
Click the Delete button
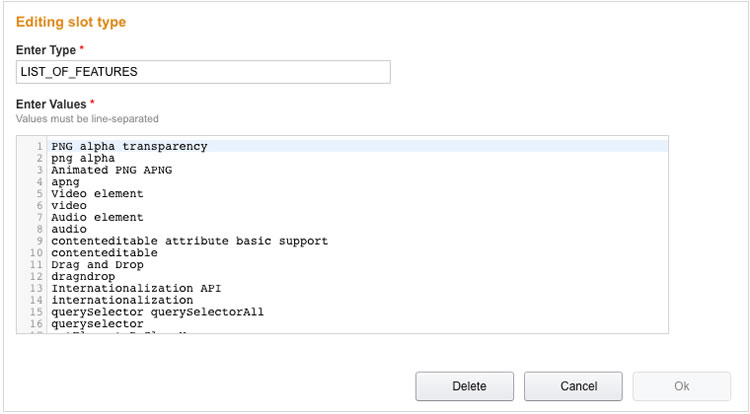pyautogui.click(x=464, y=386)
